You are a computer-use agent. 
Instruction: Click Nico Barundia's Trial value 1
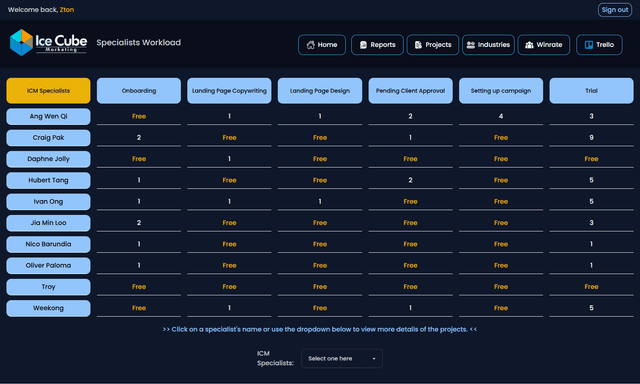pyautogui.click(x=591, y=244)
